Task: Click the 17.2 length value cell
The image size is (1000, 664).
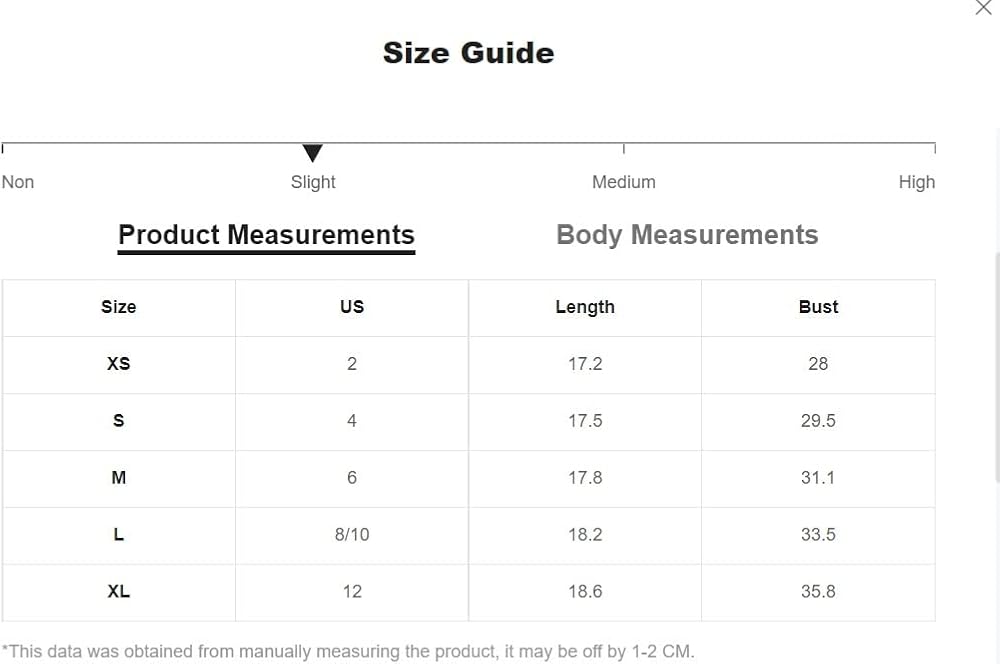Action: (585, 364)
